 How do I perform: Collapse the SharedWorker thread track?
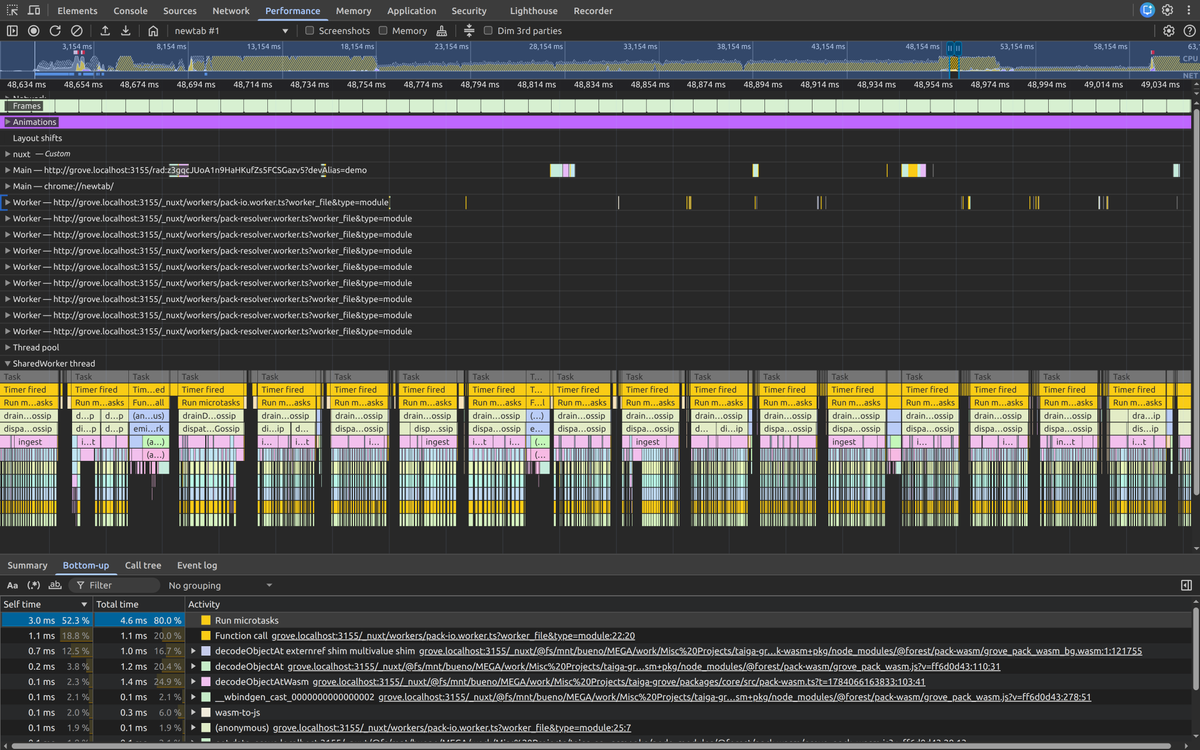[8, 364]
